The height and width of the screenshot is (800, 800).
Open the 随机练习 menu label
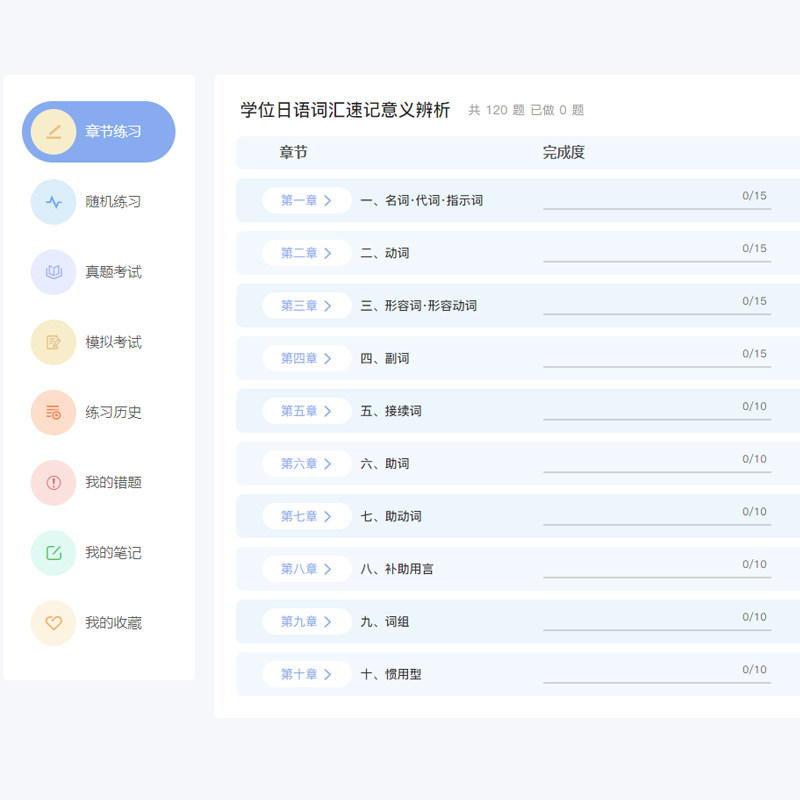[x=113, y=202]
